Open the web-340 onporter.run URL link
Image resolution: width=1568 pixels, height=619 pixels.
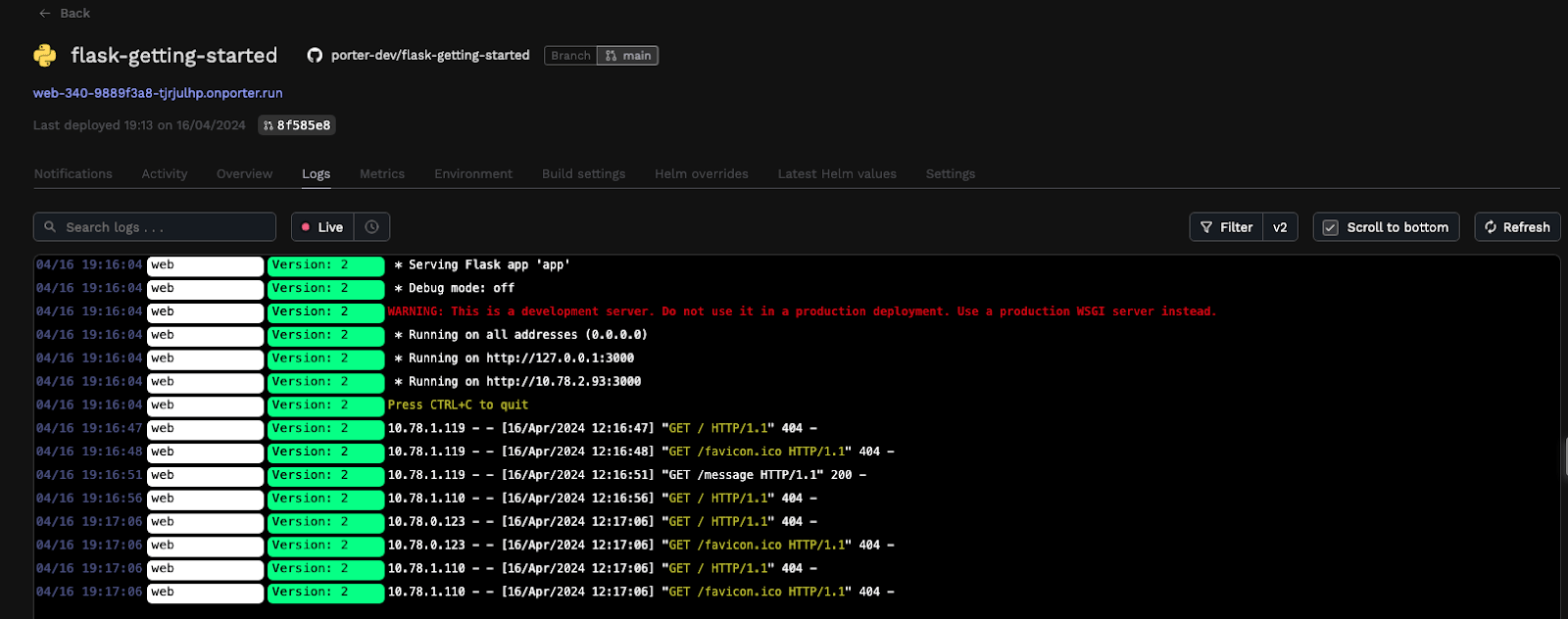tap(158, 93)
